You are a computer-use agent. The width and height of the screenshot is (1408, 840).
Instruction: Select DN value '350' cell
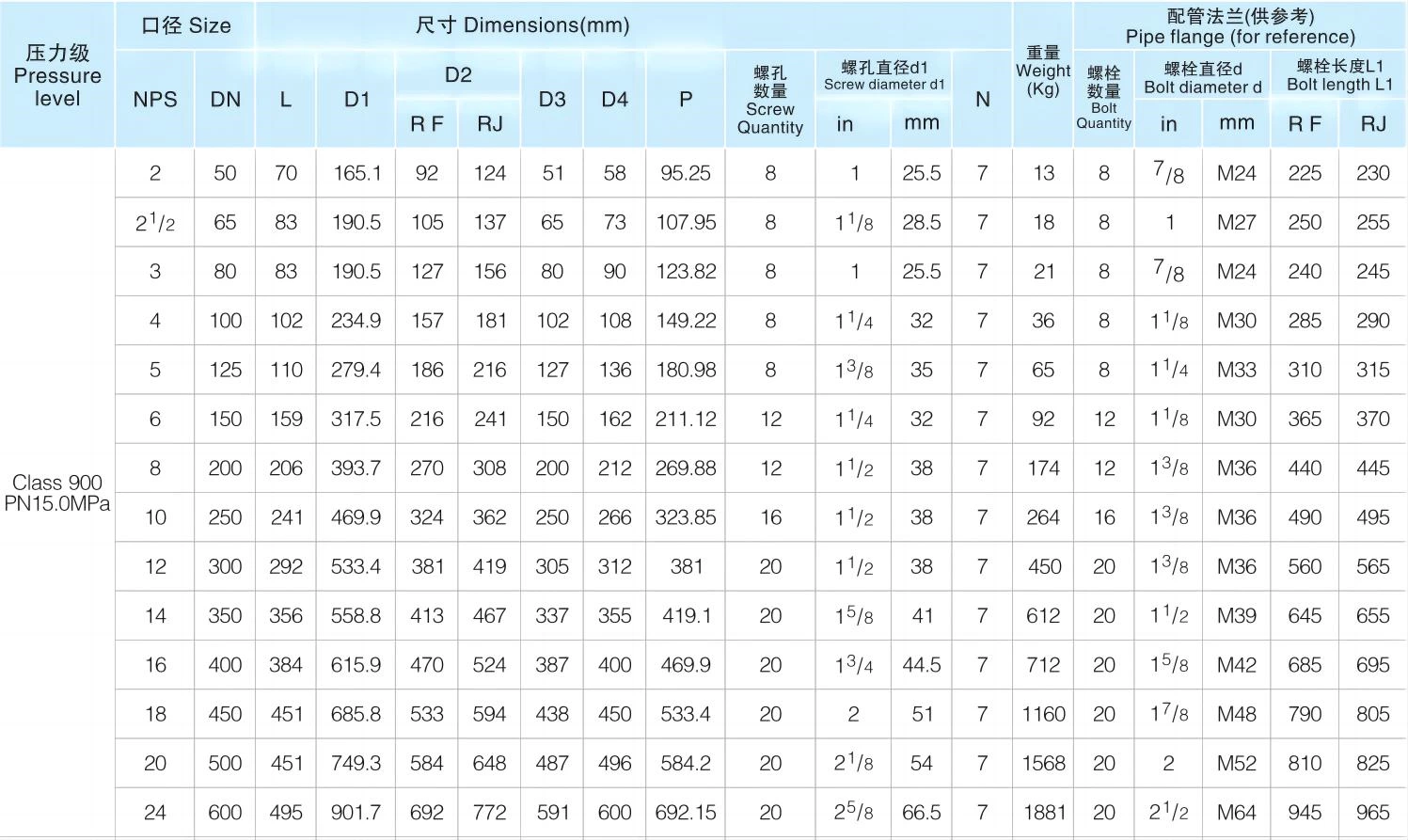225,615
